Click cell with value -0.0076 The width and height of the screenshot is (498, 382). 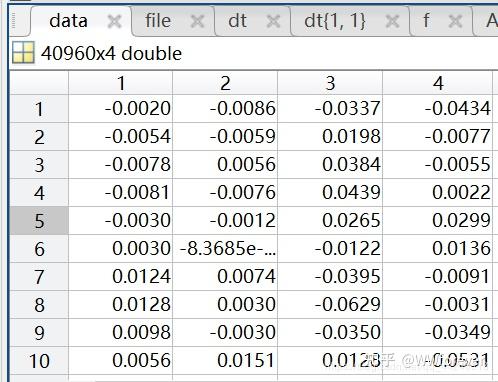pyautogui.click(x=225, y=193)
